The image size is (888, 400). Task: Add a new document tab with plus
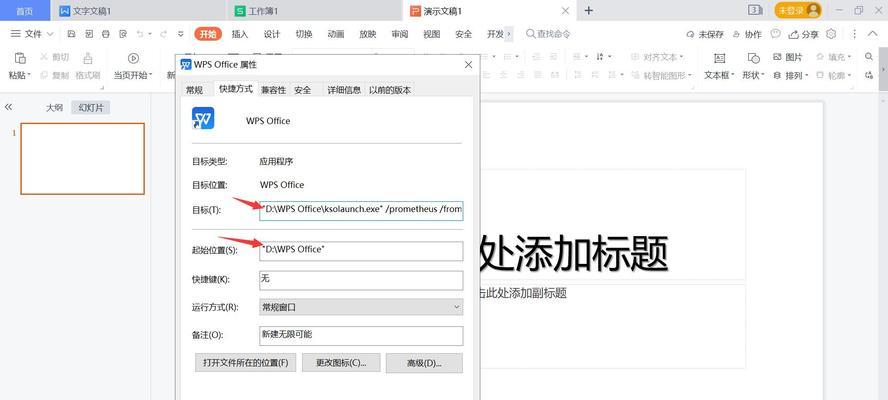point(589,10)
